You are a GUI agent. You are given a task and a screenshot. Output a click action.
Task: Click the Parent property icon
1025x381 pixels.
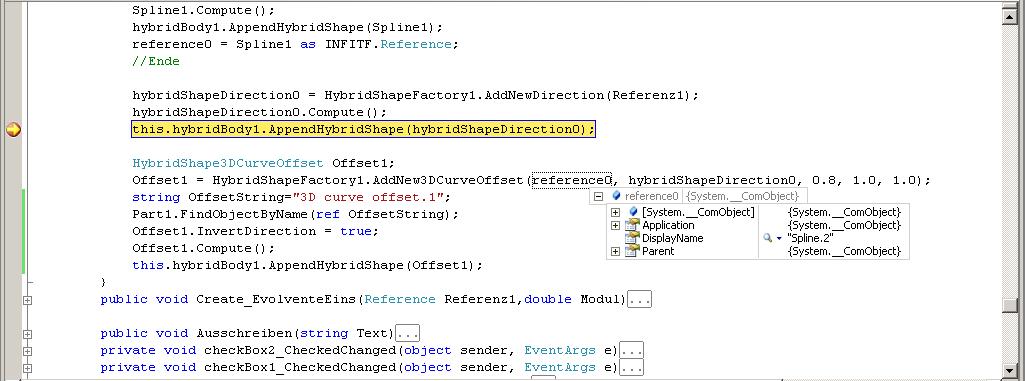(631, 252)
